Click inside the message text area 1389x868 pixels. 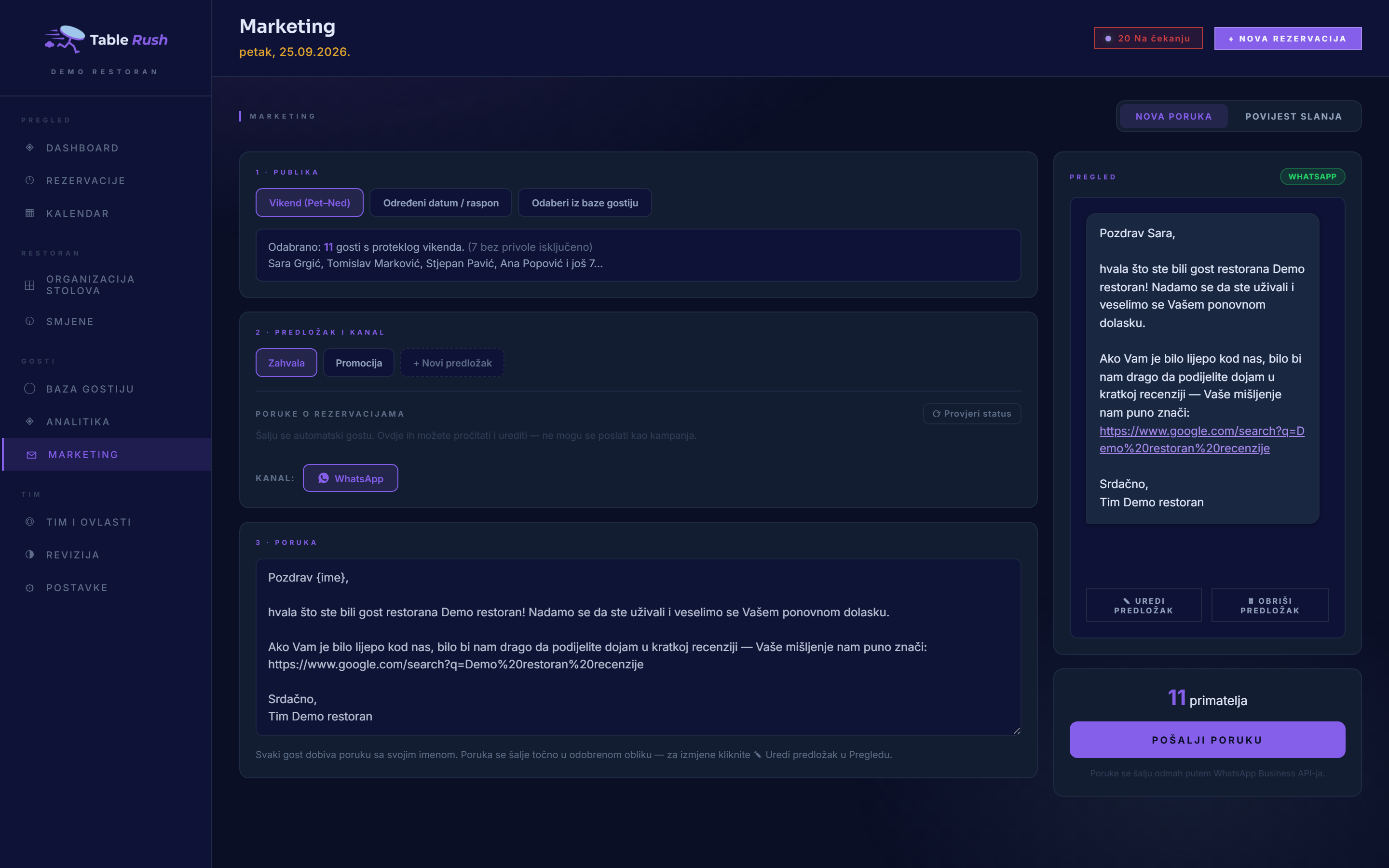point(638,647)
